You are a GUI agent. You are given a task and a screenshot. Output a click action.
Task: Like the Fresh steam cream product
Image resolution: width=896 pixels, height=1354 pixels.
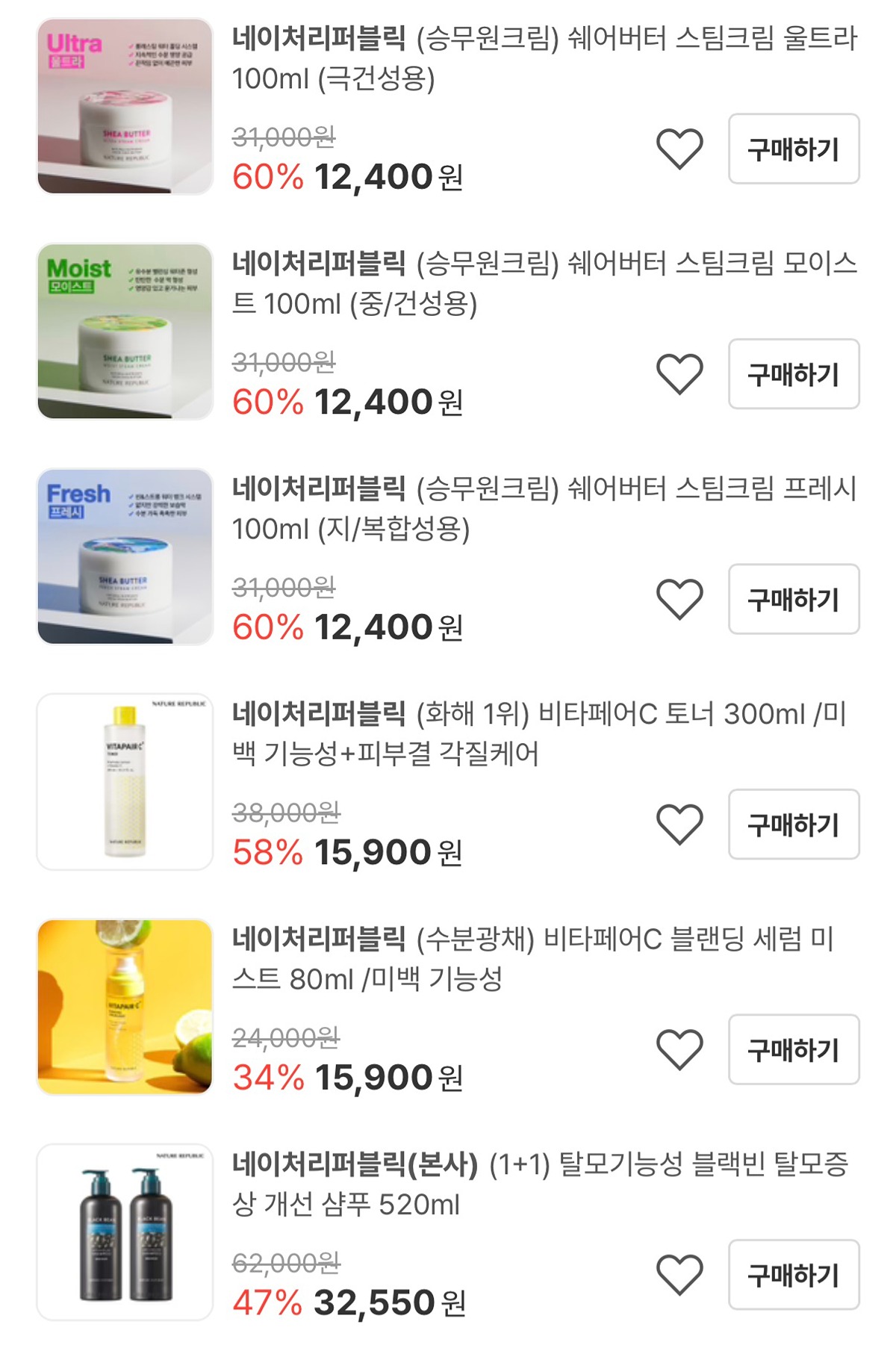679,599
